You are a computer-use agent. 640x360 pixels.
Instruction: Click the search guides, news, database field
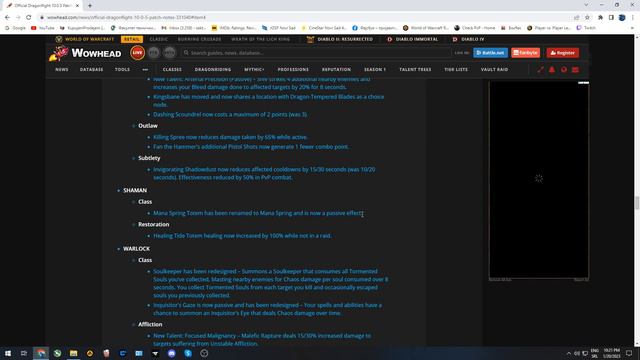tap(316, 53)
